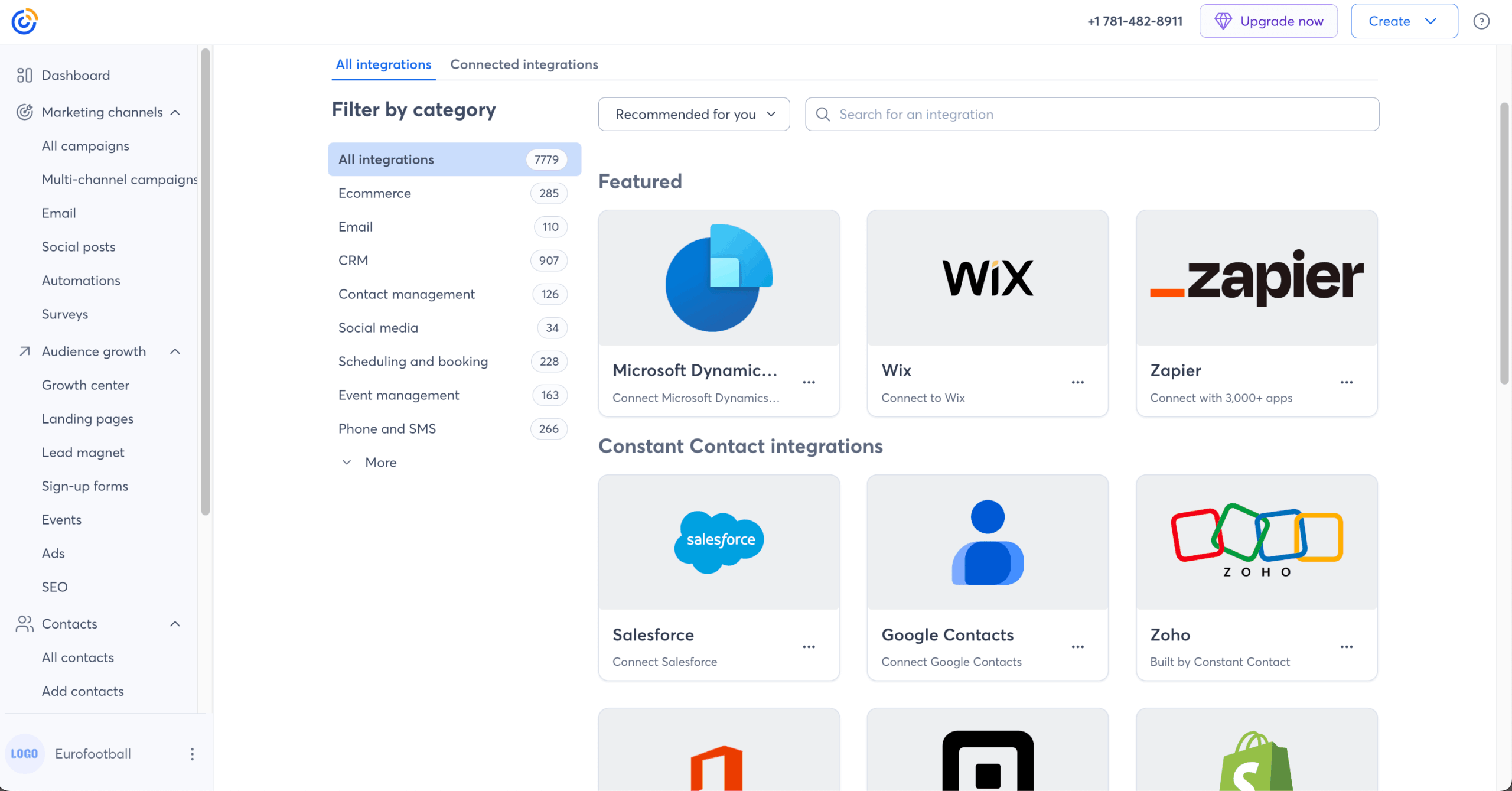This screenshot has width=1512, height=791.
Task: Open Google Contacts card options menu
Action: (x=1077, y=647)
